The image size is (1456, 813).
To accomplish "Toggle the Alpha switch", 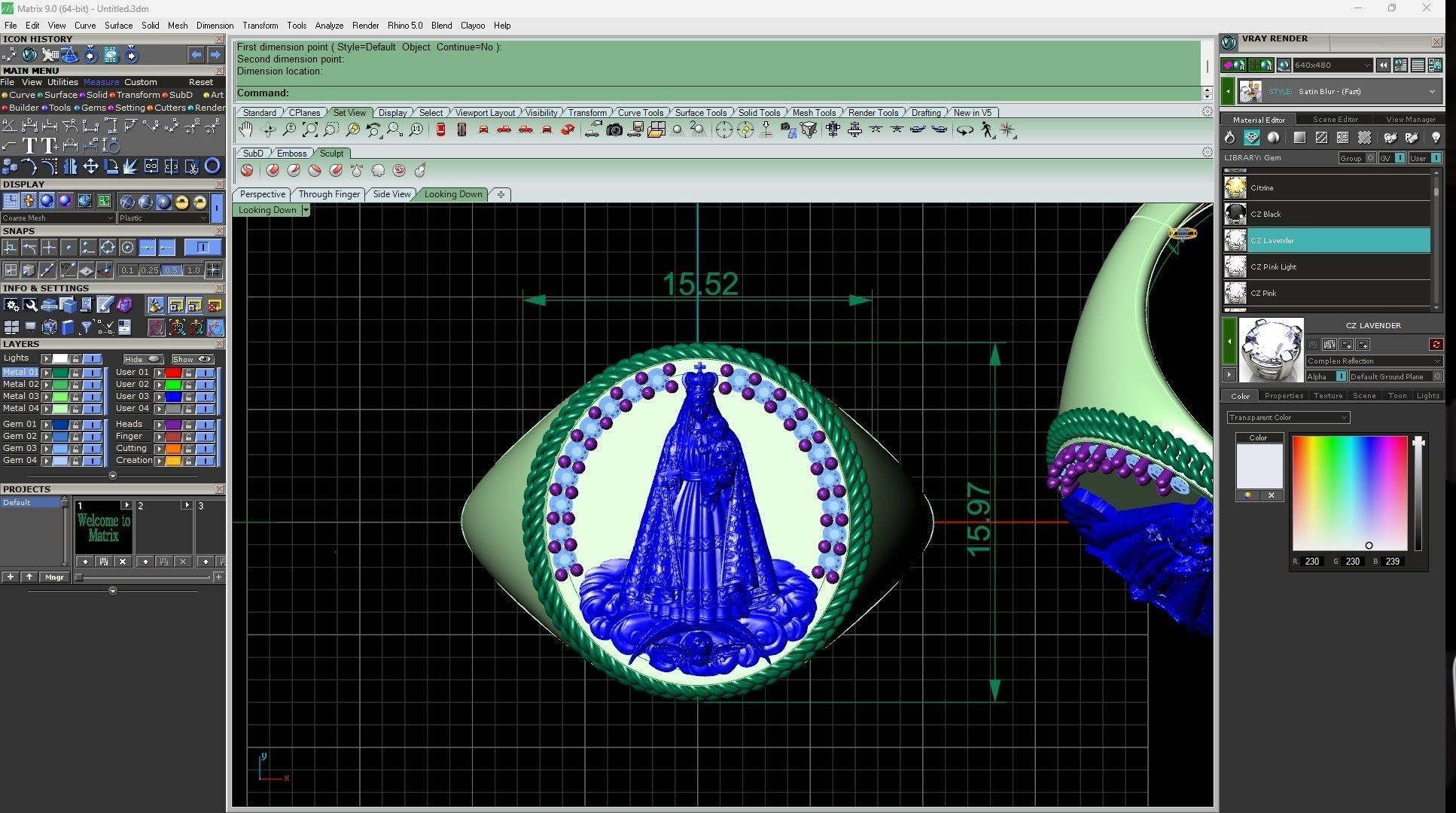I will 1341,376.
